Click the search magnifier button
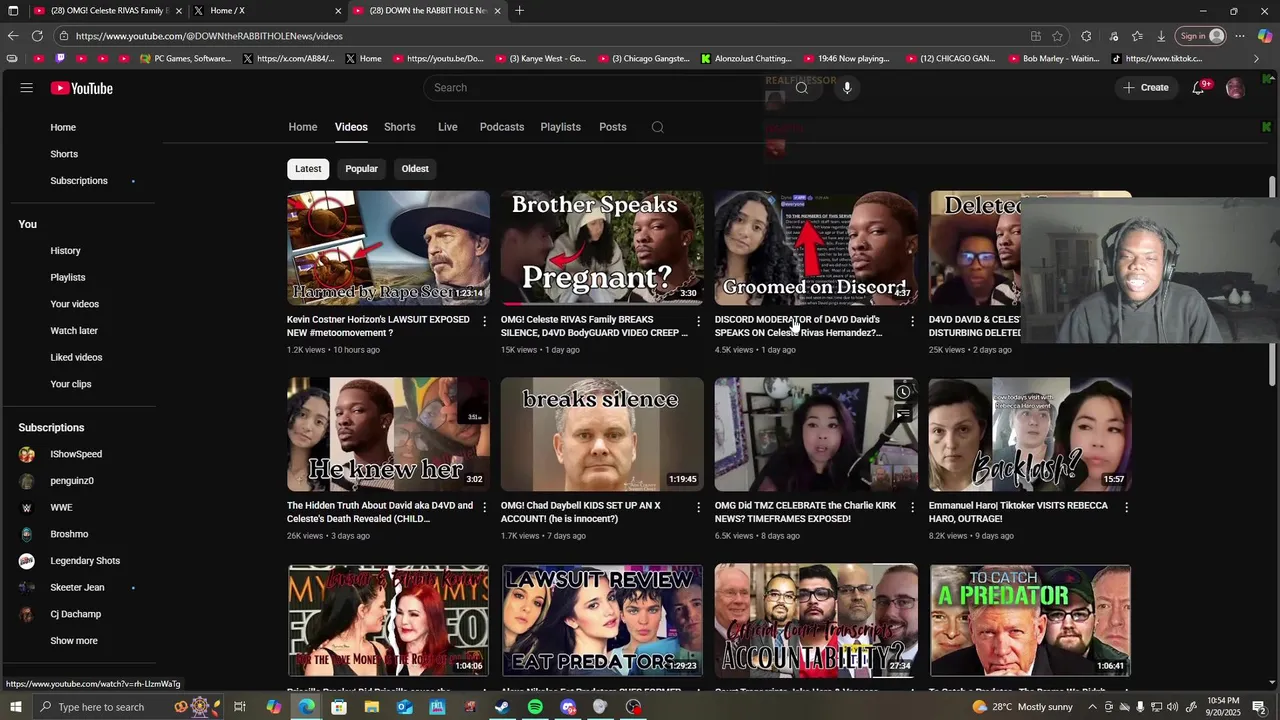 [x=801, y=88]
